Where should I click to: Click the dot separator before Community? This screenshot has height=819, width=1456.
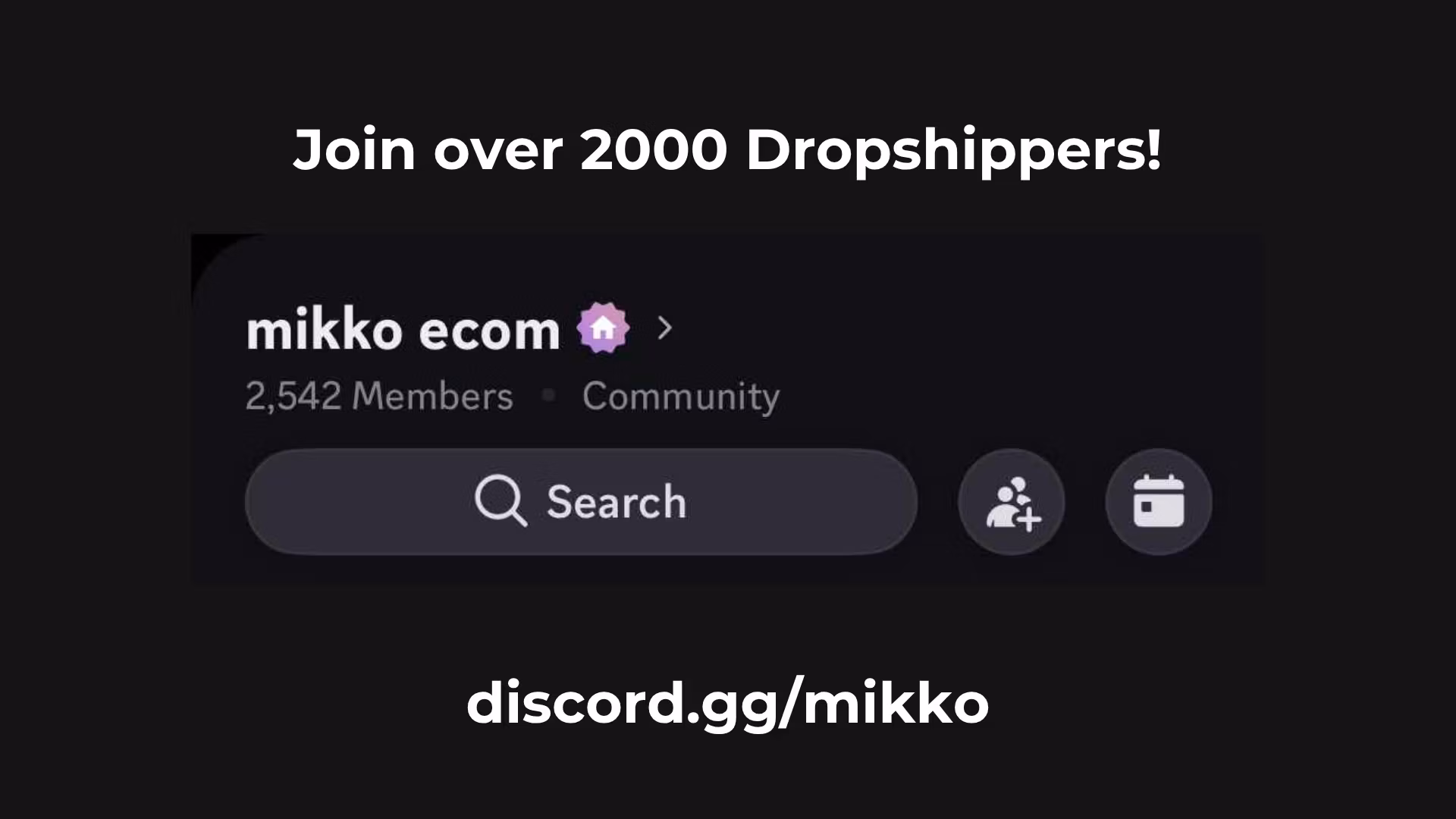tap(549, 394)
